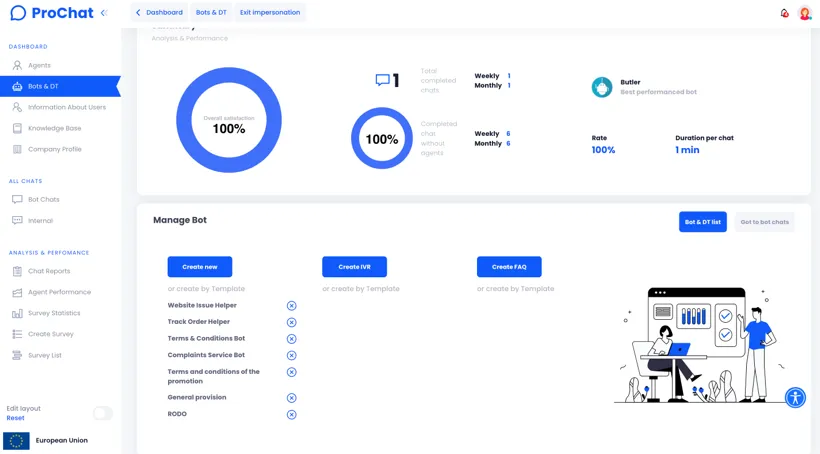Click the notification bell icon

tap(784, 13)
